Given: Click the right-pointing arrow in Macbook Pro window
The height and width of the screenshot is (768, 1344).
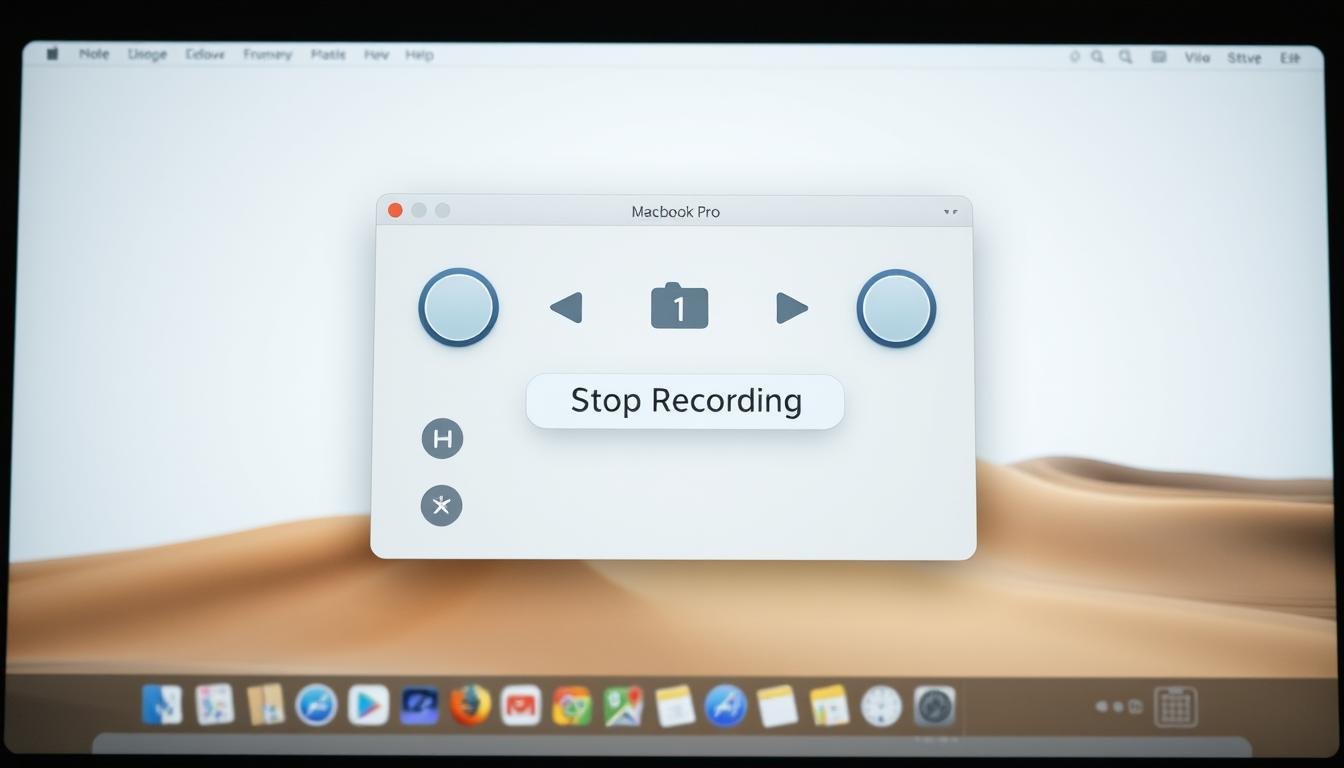Looking at the screenshot, I should tap(791, 308).
